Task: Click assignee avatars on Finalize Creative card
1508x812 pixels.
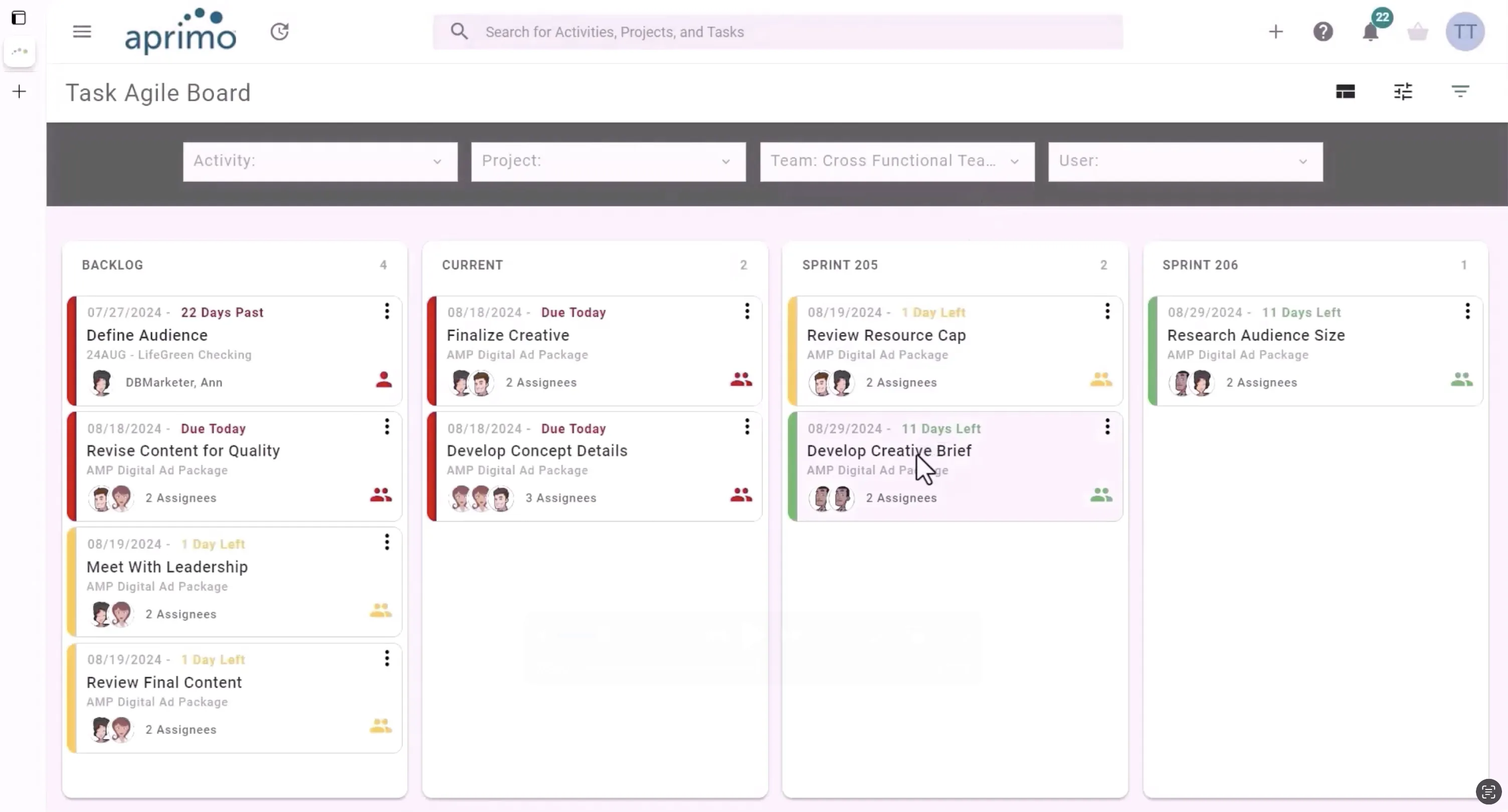Action: (x=471, y=383)
